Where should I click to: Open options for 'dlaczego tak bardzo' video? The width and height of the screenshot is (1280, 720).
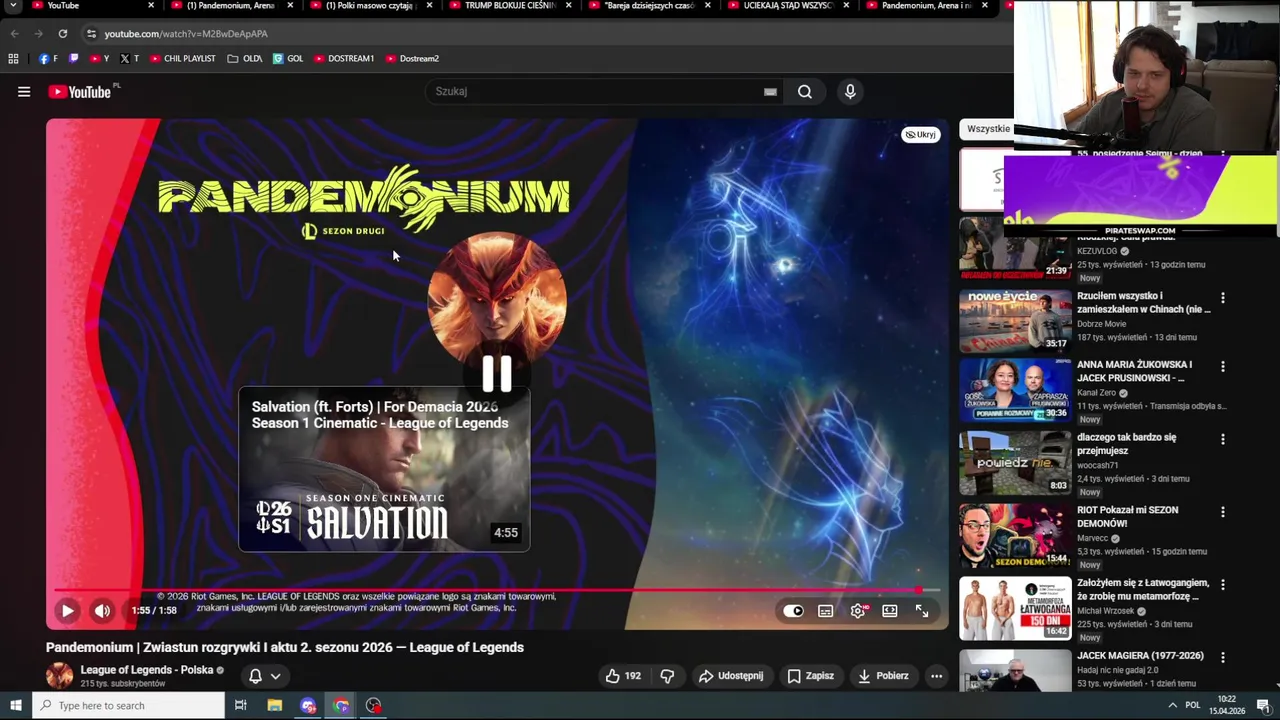click(x=1222, y=440)
